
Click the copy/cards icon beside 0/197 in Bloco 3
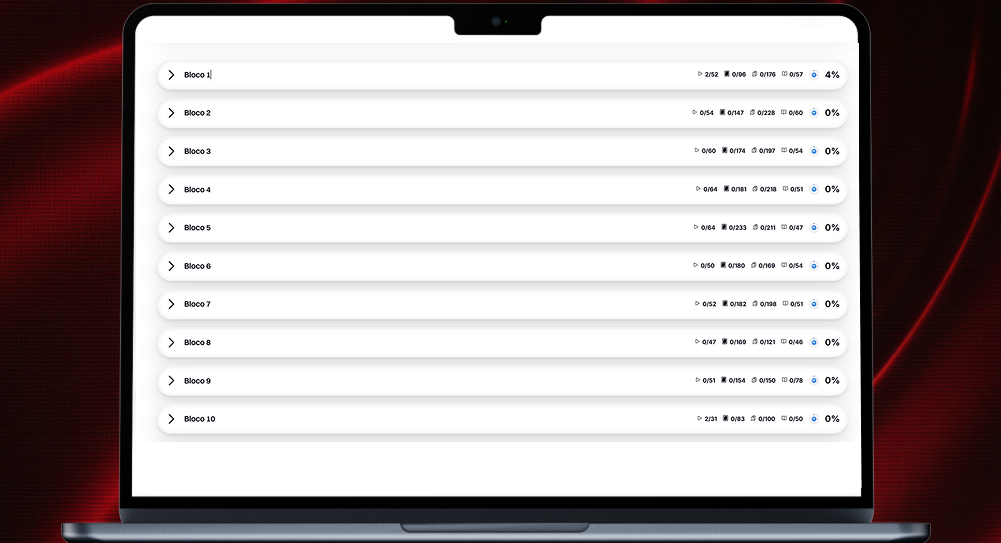click(x=754, y=151)
